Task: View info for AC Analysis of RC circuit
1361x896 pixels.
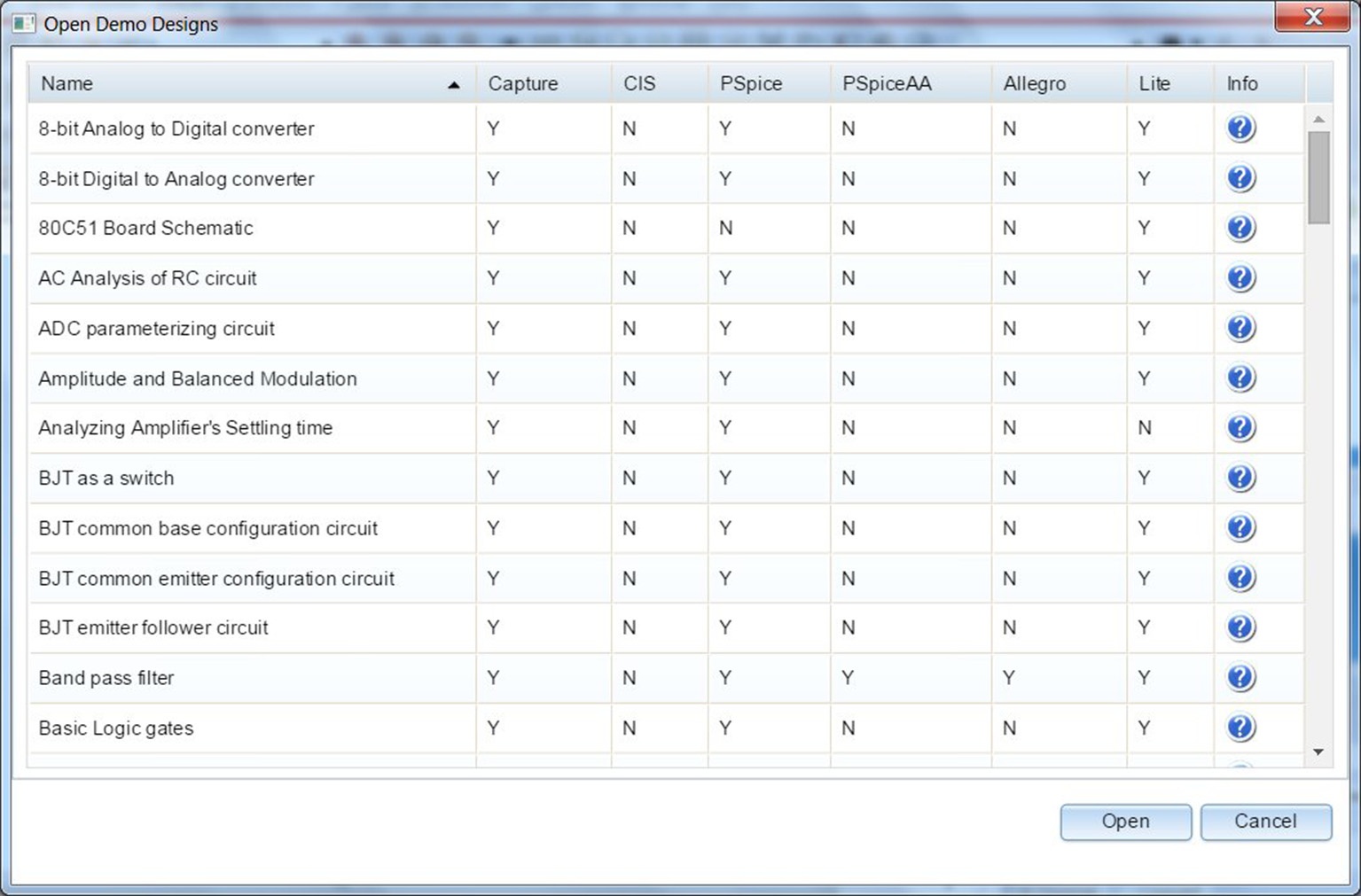Action: pyautogui.click(x=1240, y=278)
